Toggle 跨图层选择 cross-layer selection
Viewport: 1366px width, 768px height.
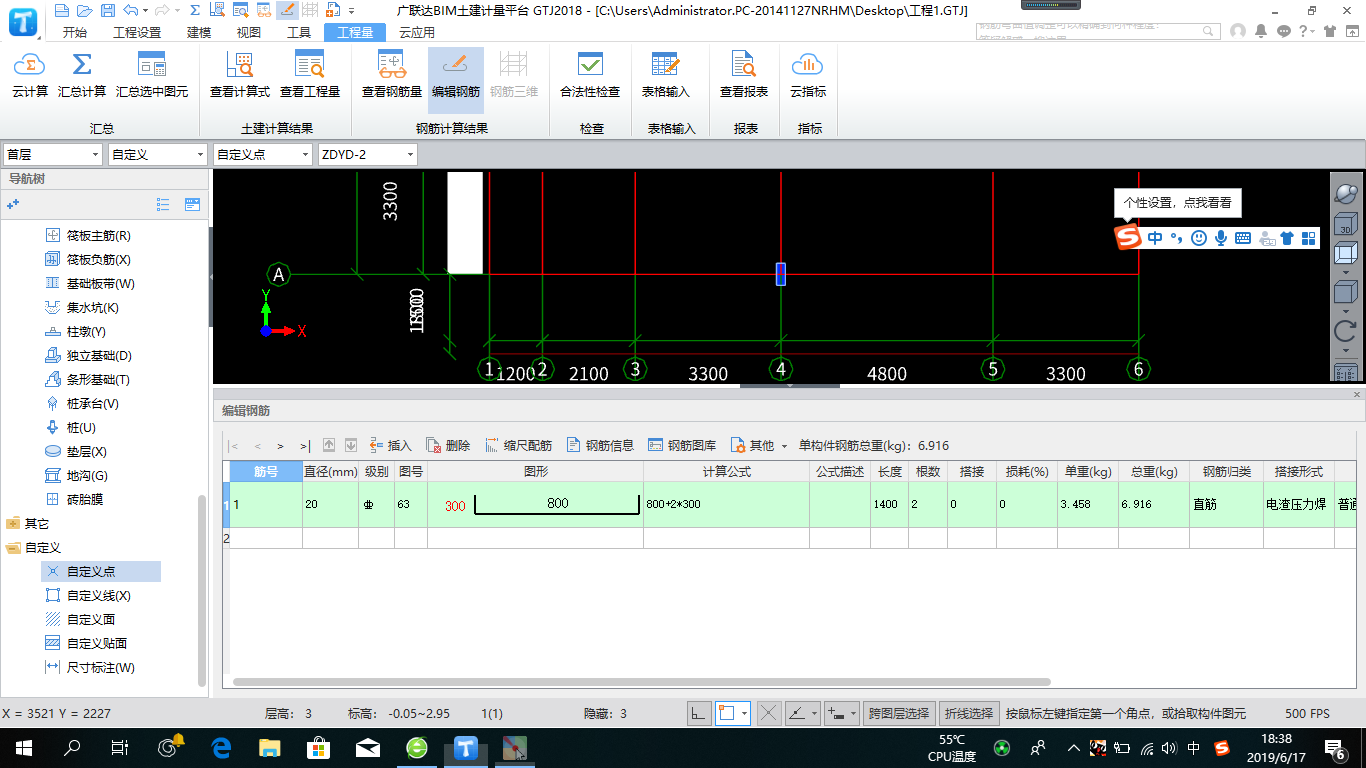click(899, 713)
